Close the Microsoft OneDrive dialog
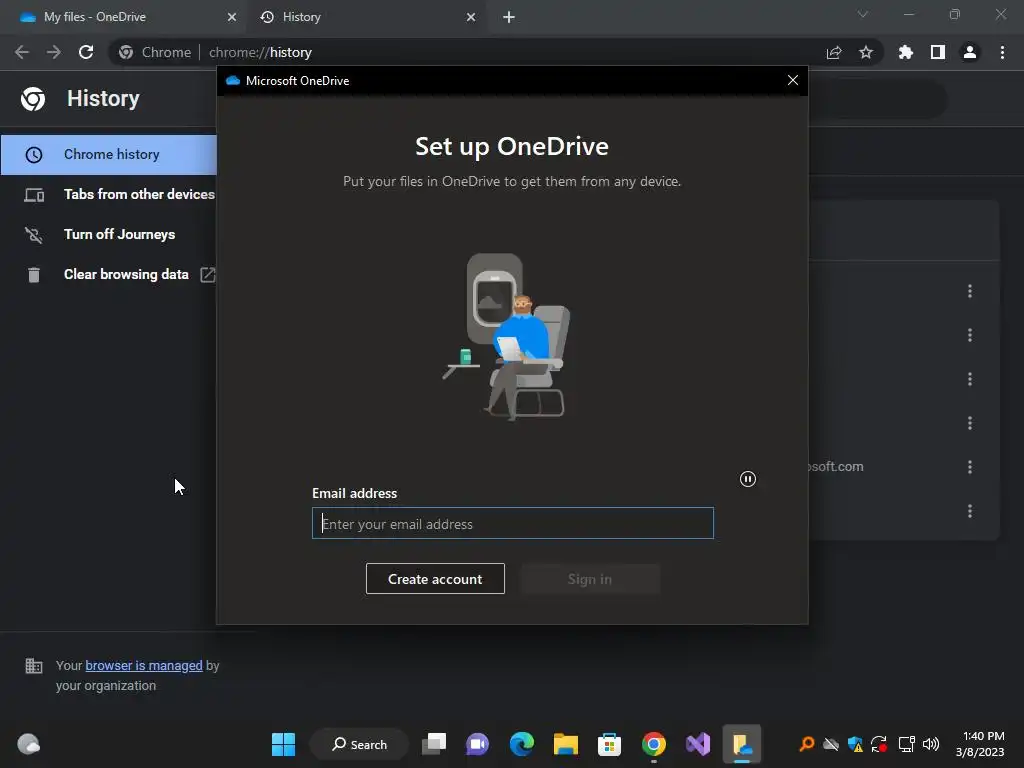1024x768 pixels. [793, 80]
